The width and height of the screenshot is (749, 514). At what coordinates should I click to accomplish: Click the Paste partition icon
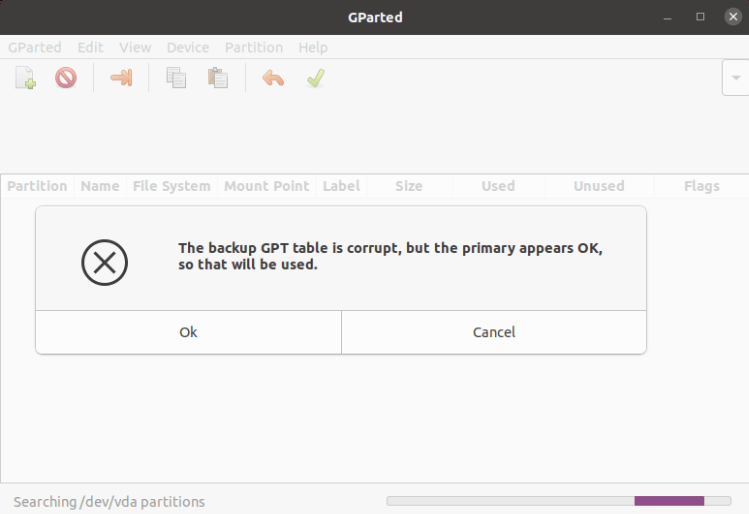(x=217, y=77)
